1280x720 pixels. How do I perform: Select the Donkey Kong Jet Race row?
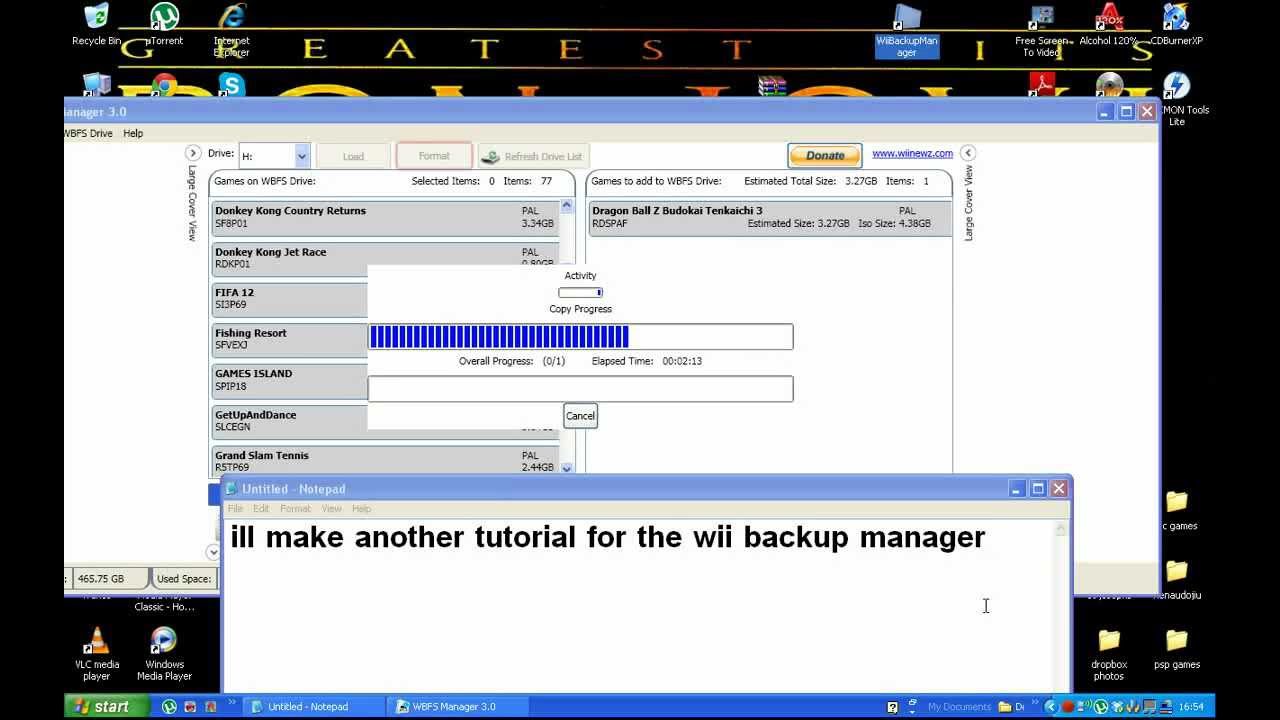coord(384,258)
